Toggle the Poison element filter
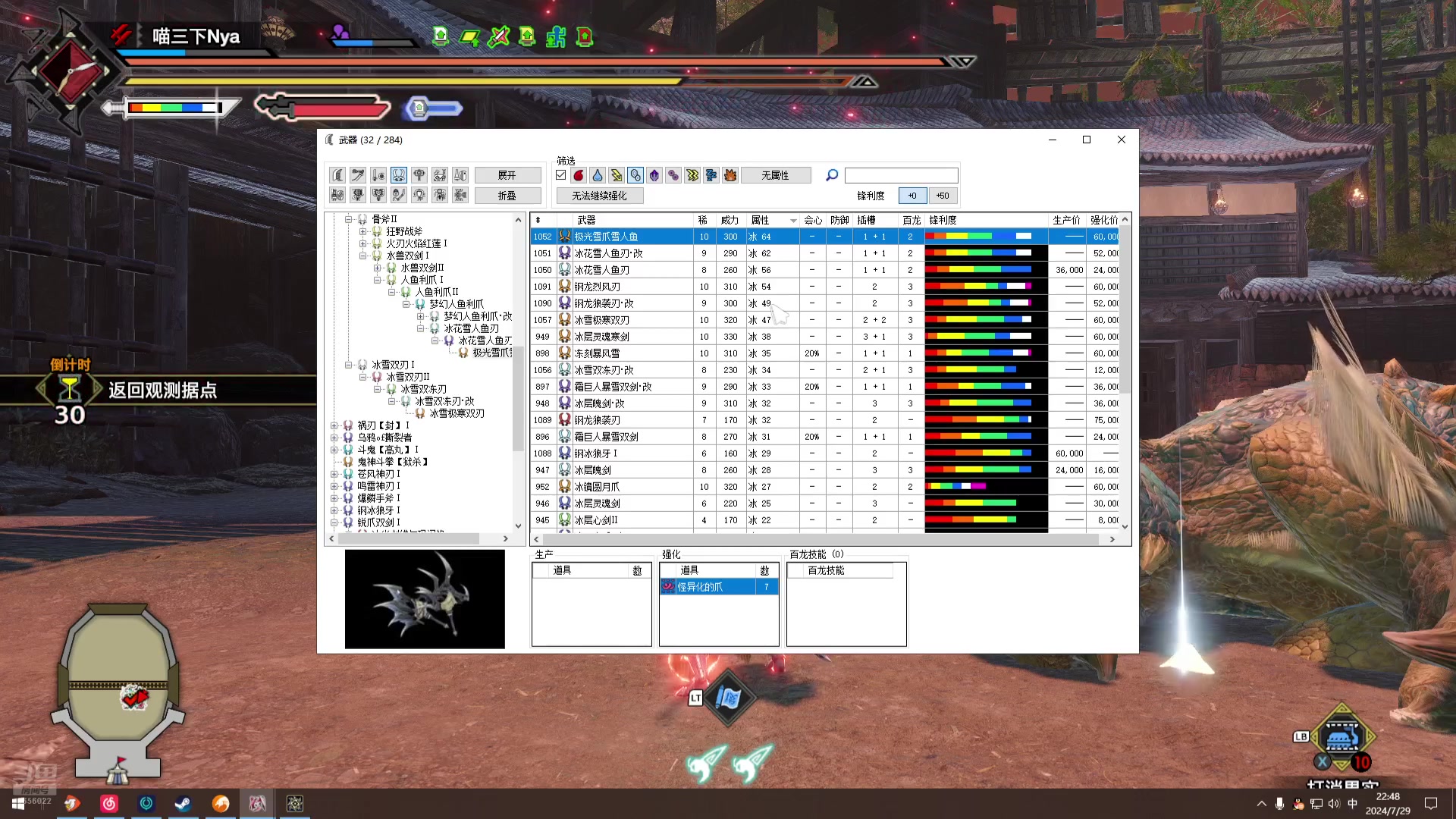Viewport: 1456px width, 819px height. pyautogui.click(x=673, y=175)
